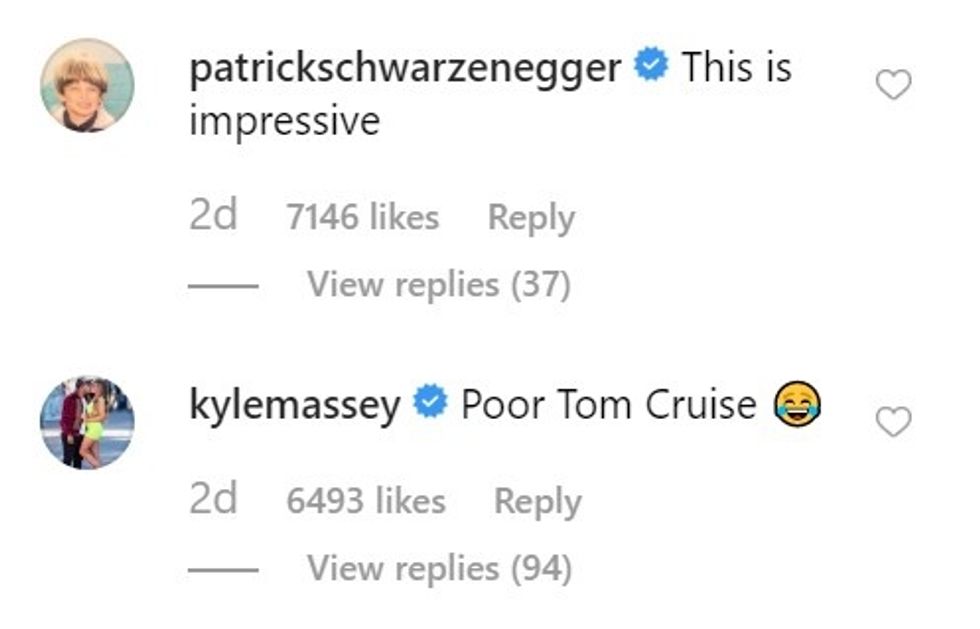Expand View replies (37)
The width and height of the screenshot is (980, 629).
[438, 285]
